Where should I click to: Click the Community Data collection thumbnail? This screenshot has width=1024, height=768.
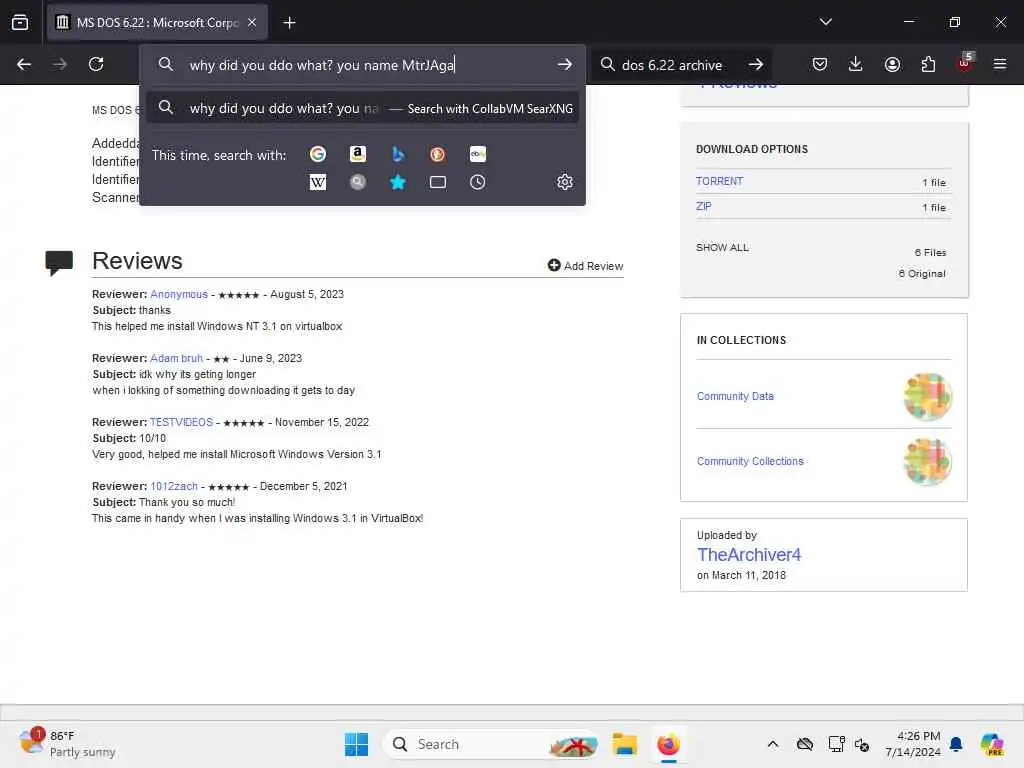pyautogui.click(x=927, y=396)
